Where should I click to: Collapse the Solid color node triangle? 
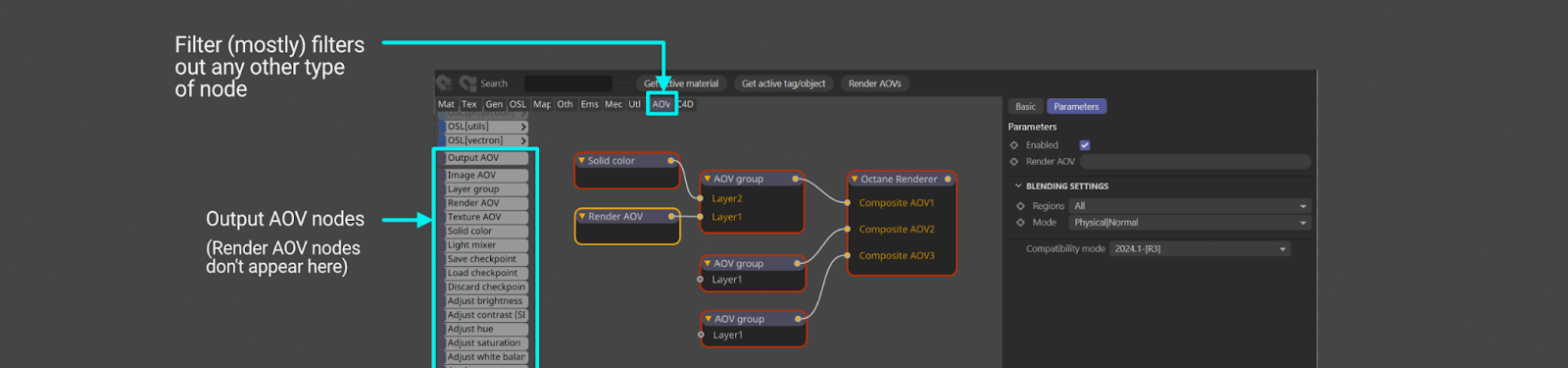tap(581, 160)
